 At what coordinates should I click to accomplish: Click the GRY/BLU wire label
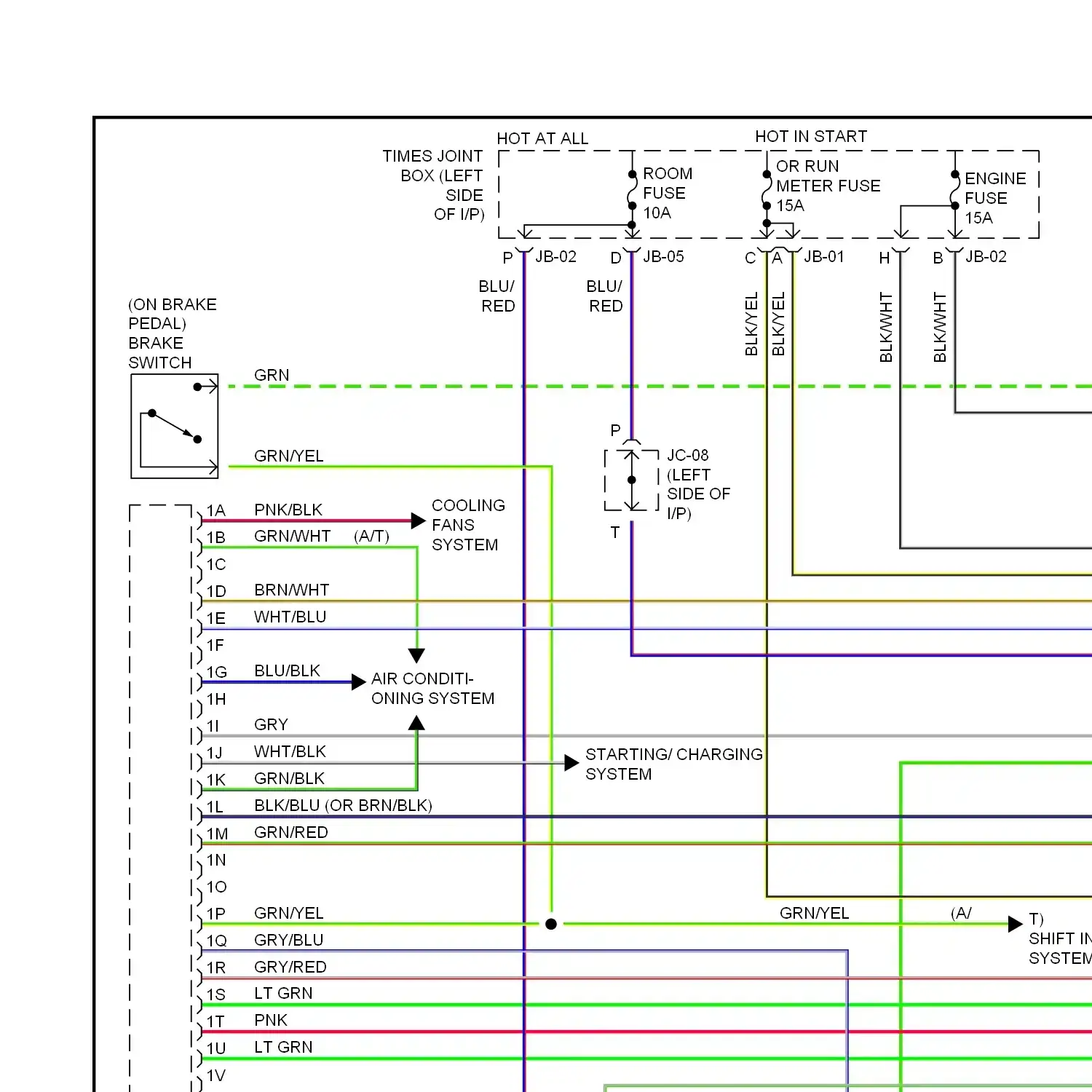289,940
